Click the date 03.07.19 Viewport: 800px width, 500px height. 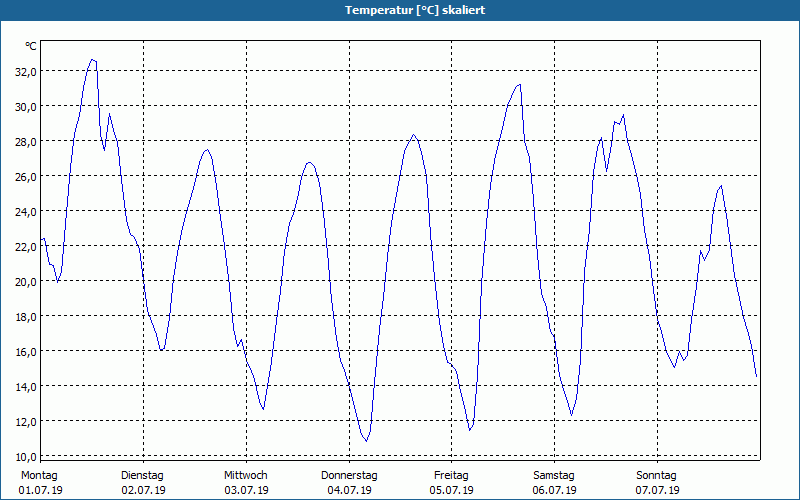(246, 490)
